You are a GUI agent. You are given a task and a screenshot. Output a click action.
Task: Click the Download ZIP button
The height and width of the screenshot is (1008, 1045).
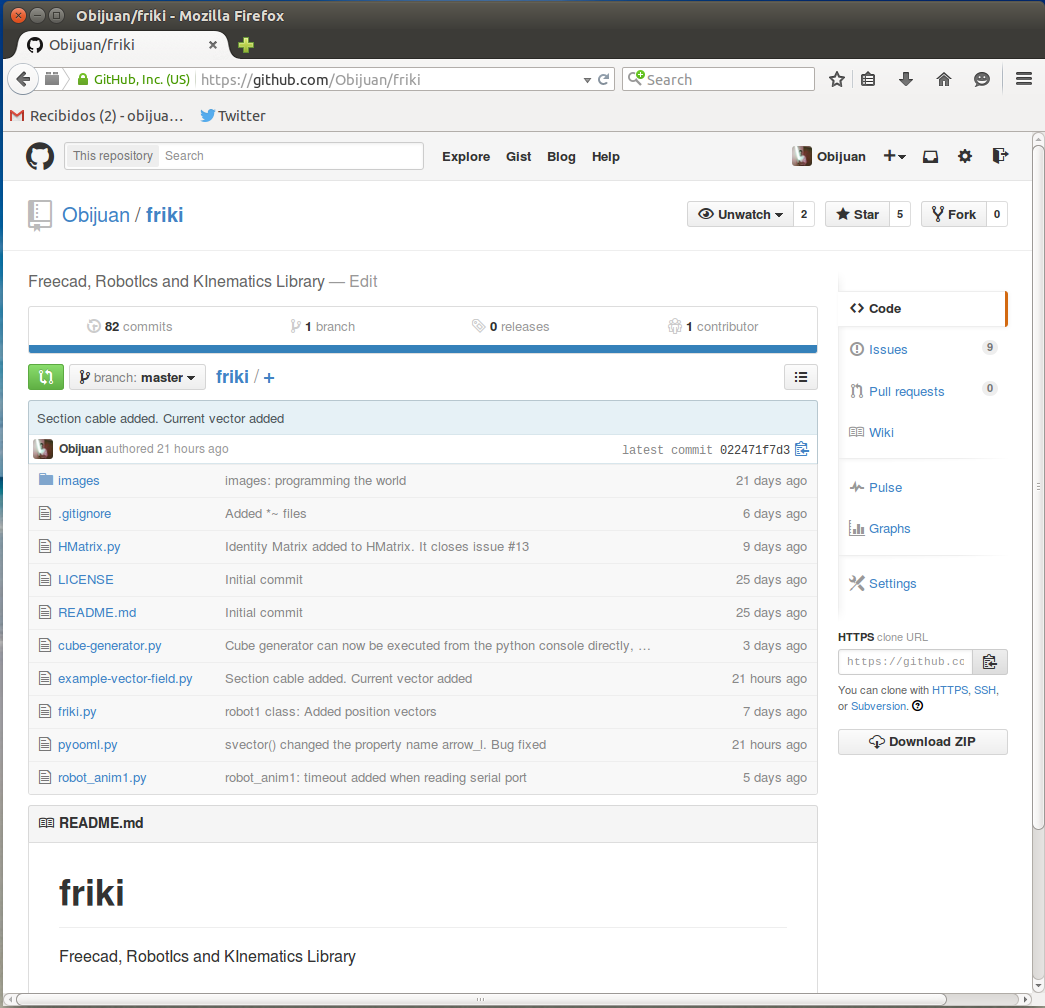(x=922, y=741)
